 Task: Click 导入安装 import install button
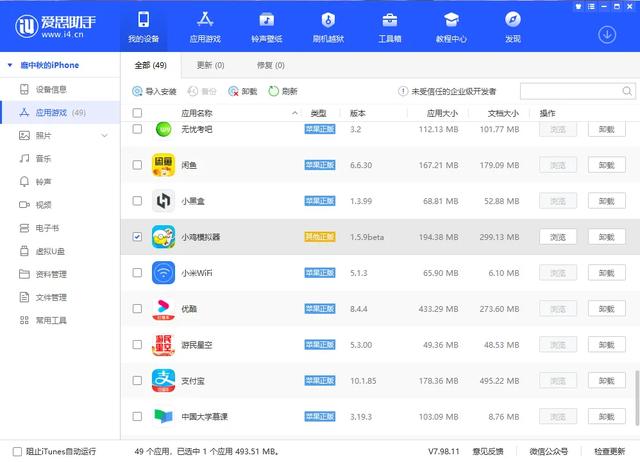tap(154, 91)
